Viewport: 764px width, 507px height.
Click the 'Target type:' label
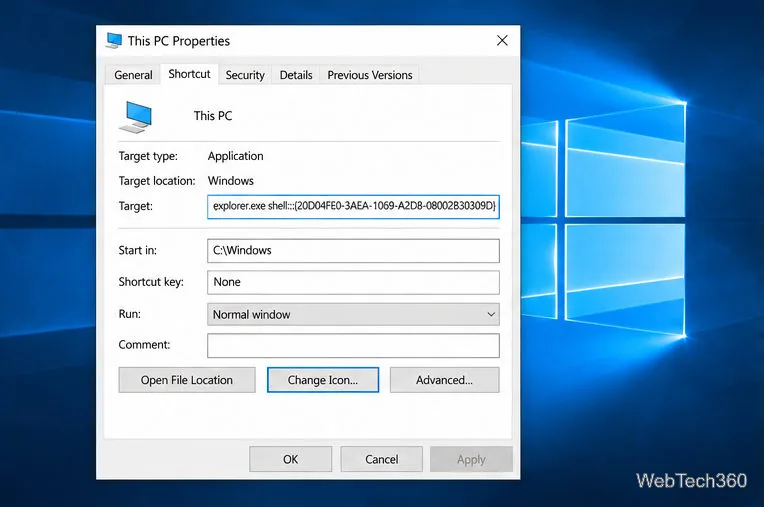click(148, 156)
